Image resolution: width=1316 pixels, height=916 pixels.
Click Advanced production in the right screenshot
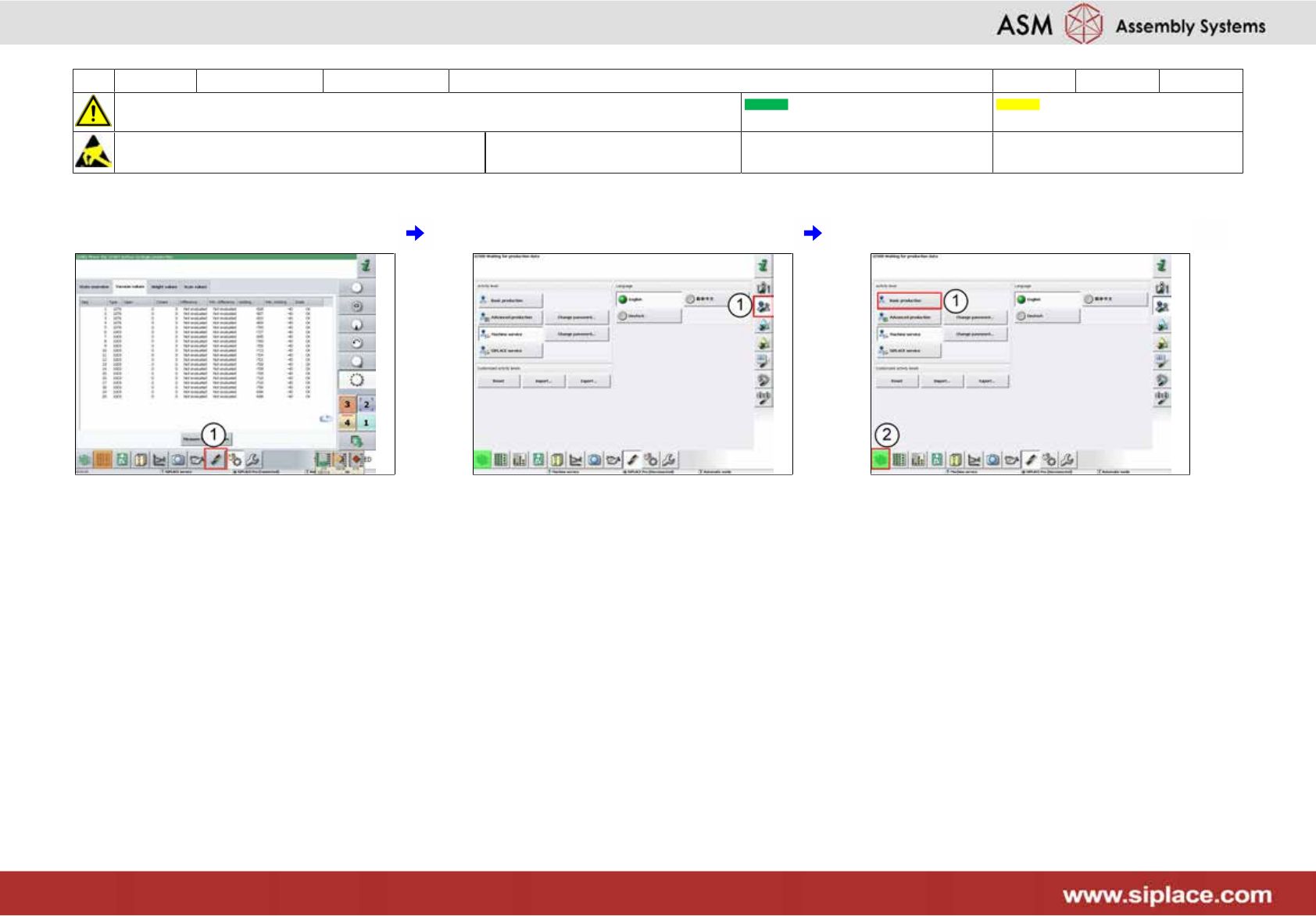click(909, 317)
